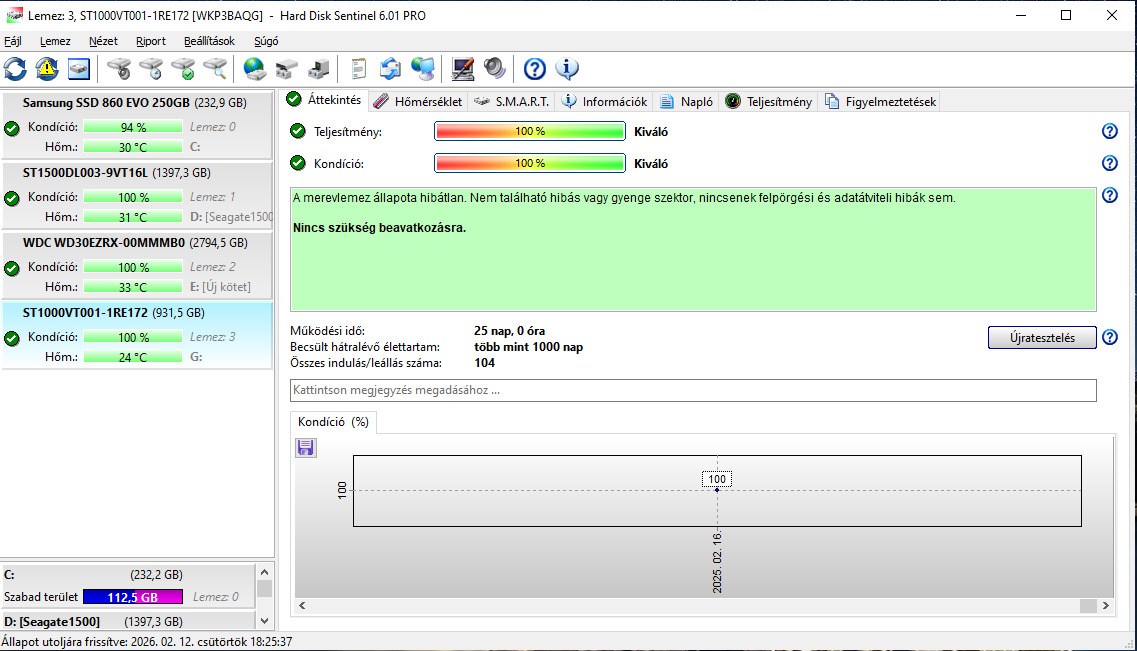Click the value '25 nap, 0 óra'
Image resolution: width=1137 pixels, height=651 pixels.
tap(509, 331)
